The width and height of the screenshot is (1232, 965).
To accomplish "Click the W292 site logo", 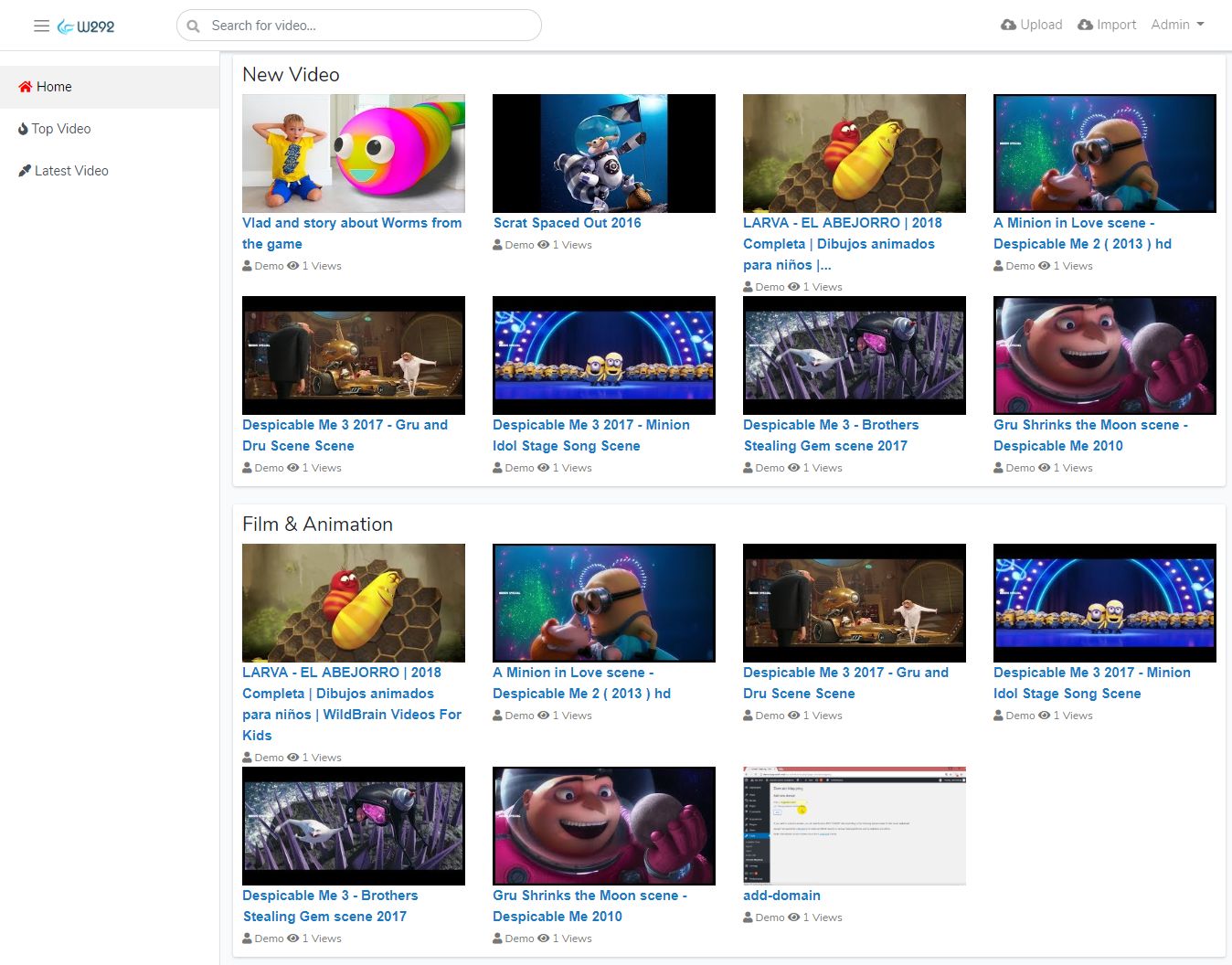I will pos(86,27).
